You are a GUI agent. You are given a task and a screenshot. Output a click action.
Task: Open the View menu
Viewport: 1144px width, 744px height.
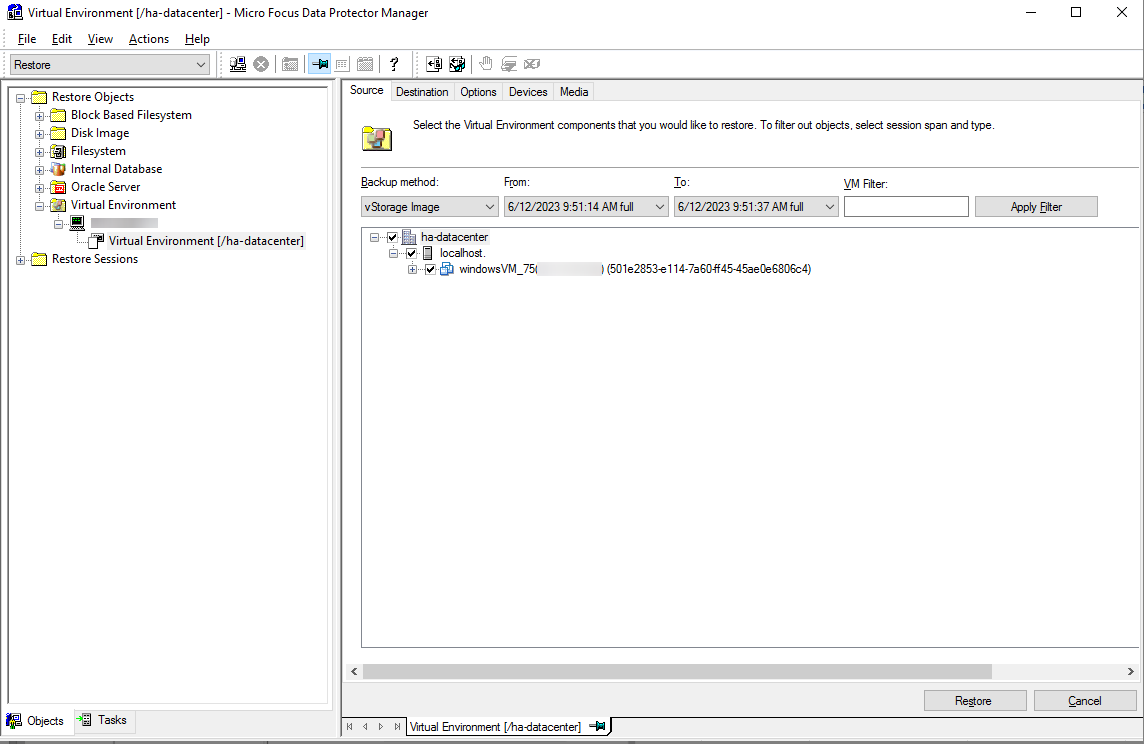[100, 39]
